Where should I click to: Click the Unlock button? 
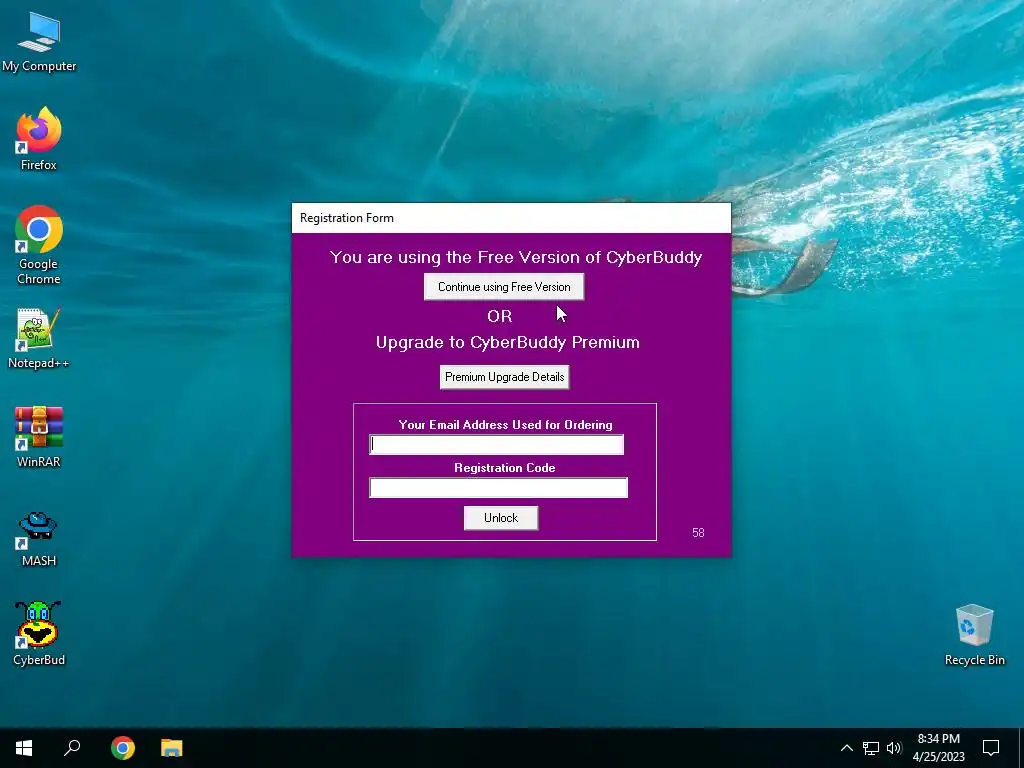pyautogui.click(x=501, y=518)
